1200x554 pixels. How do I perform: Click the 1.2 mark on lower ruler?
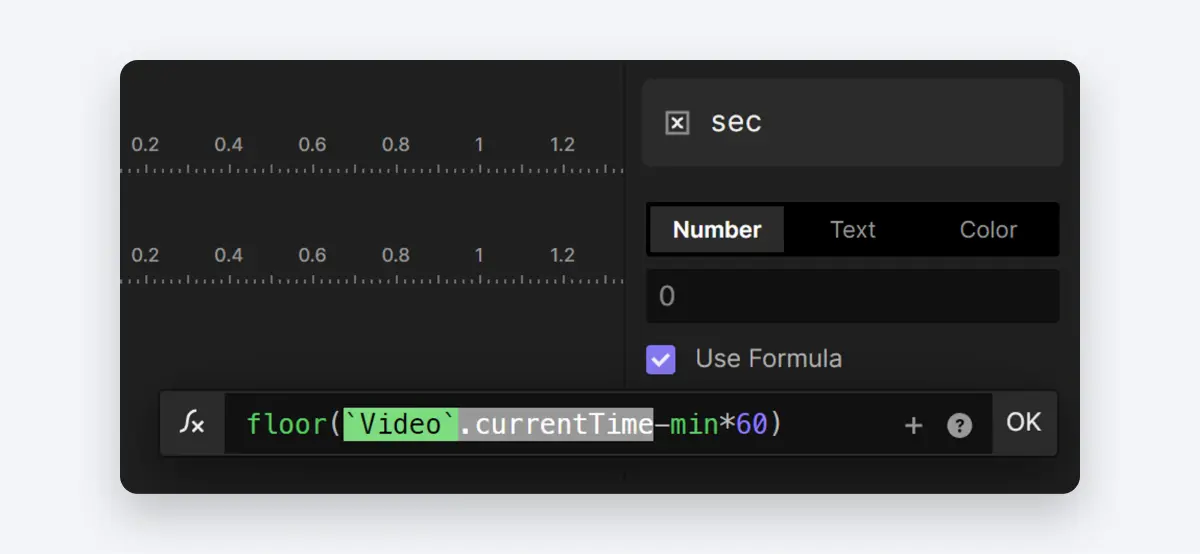tap(562, 256)
